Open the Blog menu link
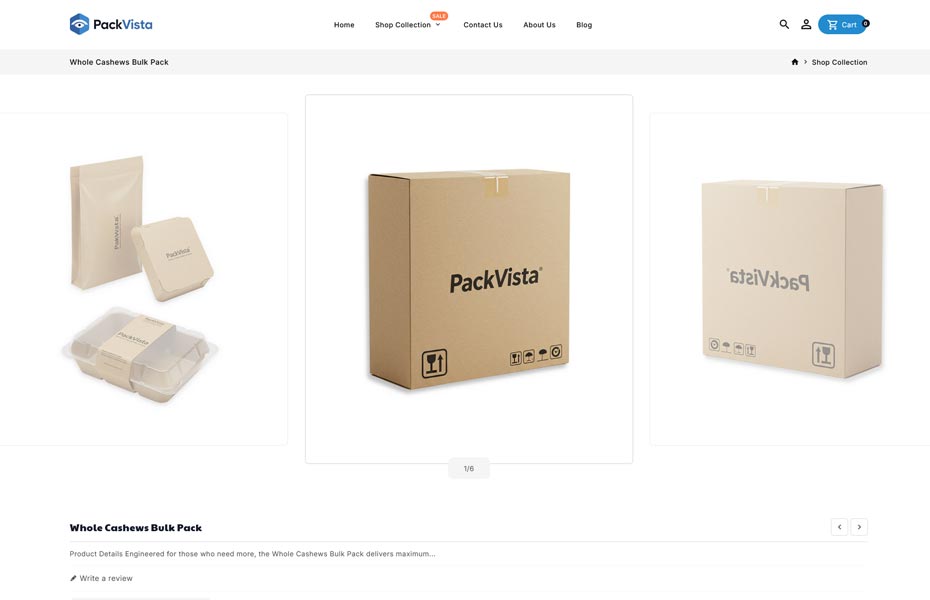The height and width of the screenshot is (600, 930). click(x=584, y=25)
